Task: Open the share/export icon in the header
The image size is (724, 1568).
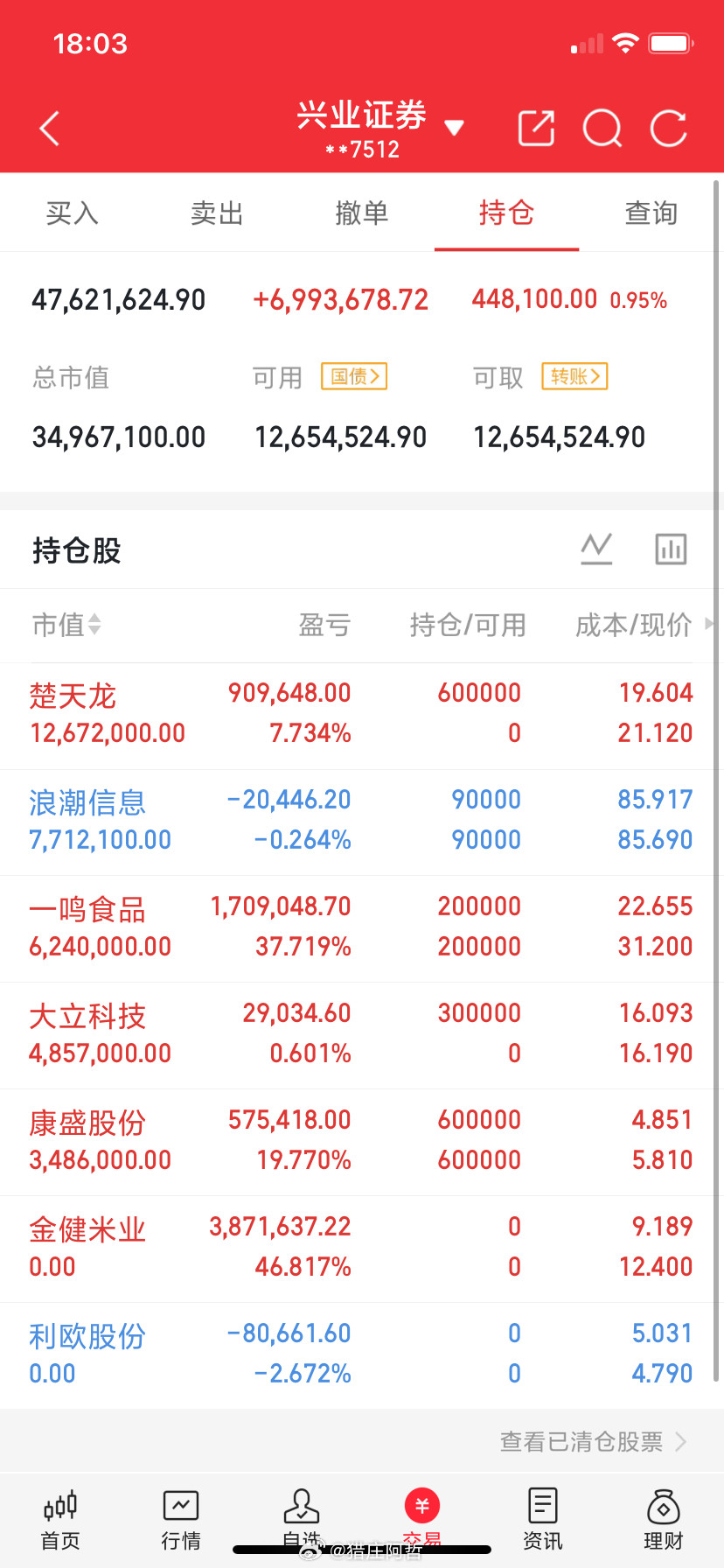Action: 536,129
